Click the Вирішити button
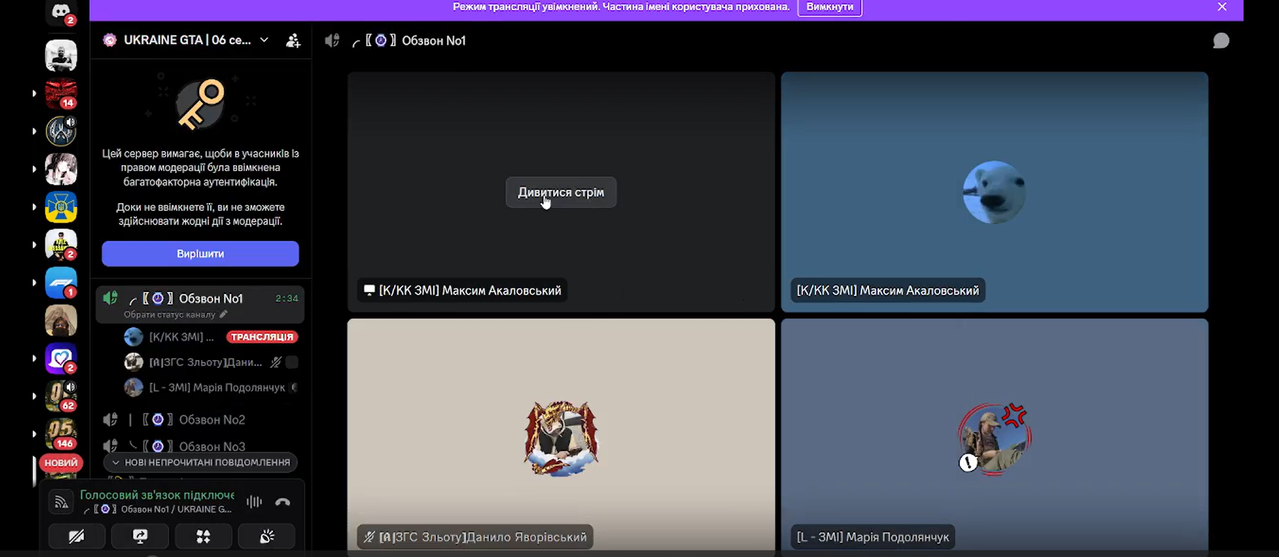 click(200, 254)
